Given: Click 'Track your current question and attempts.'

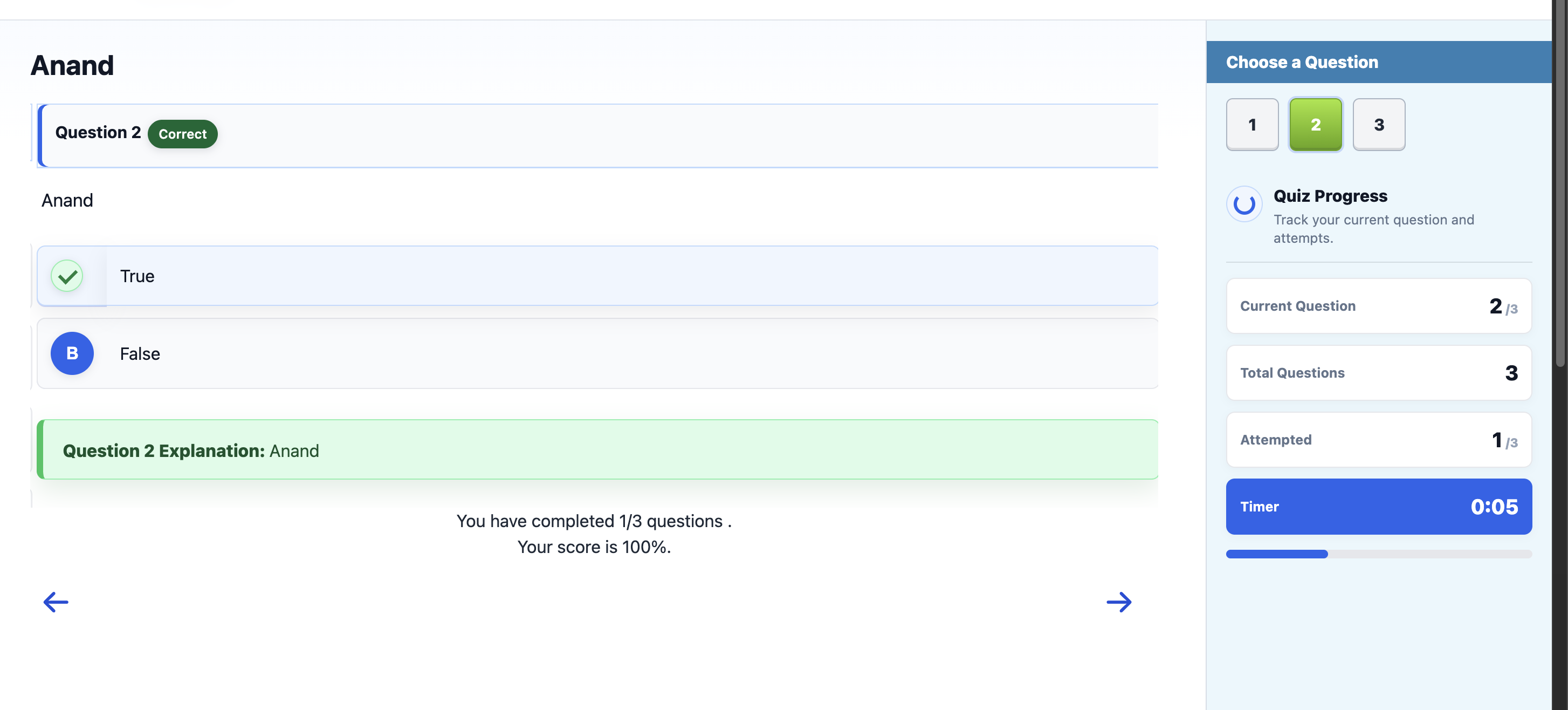Looking at the screenshot, I should [x=1373, y=229].
